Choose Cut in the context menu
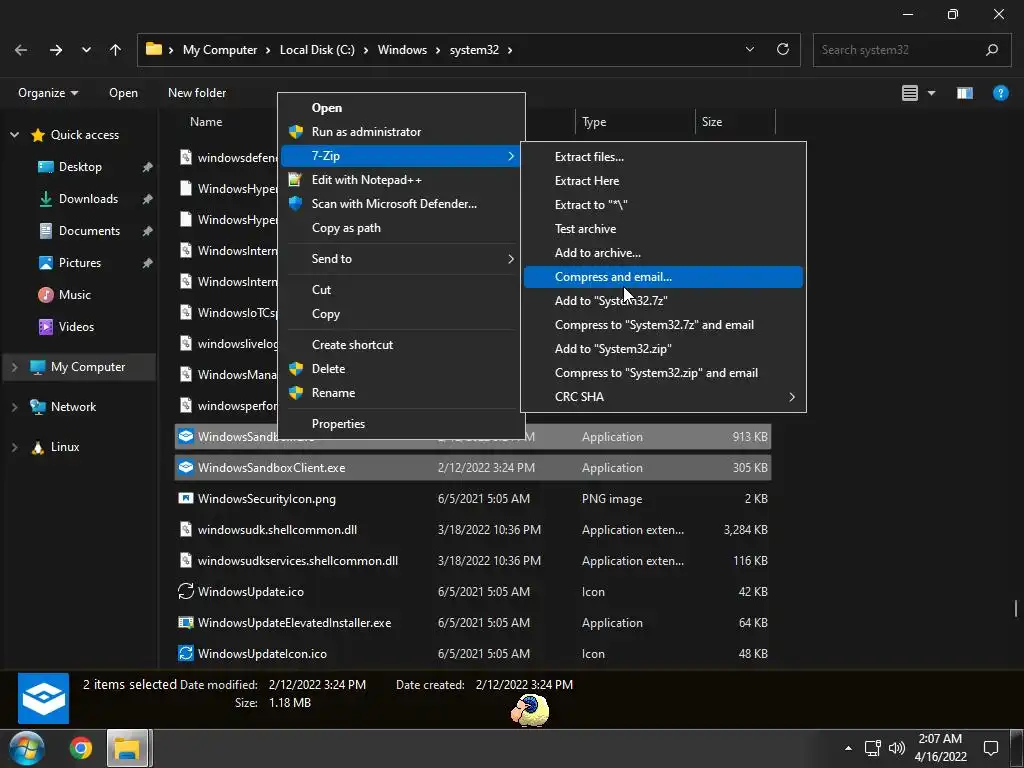The width and height of the screenshot is (1024, 768). pyautogui.click(x=401, y=289)
